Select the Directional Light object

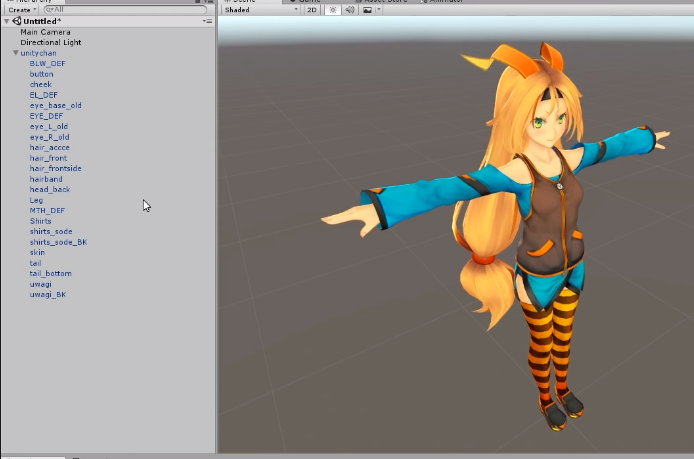(50, 42)
